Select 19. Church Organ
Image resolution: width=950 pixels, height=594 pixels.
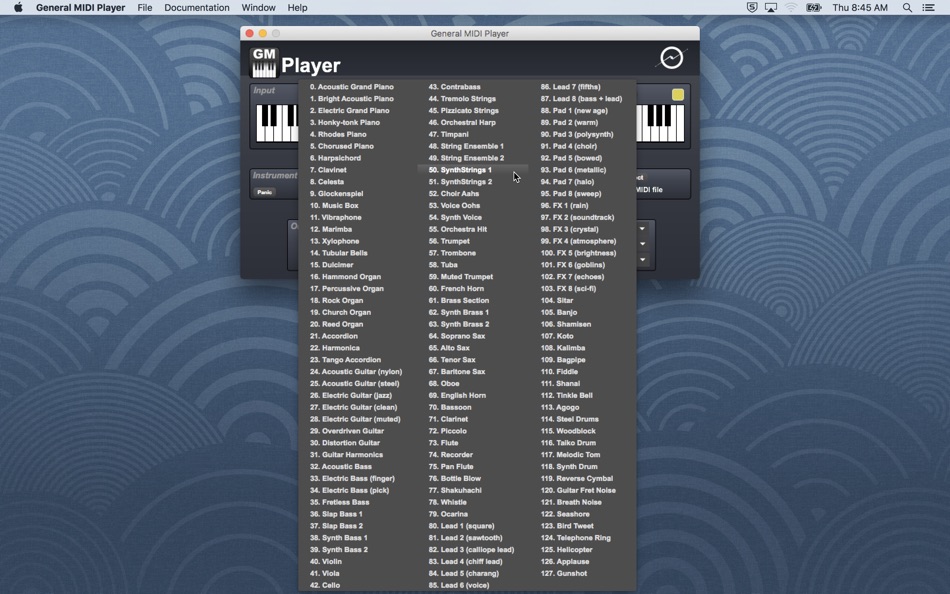340,313
